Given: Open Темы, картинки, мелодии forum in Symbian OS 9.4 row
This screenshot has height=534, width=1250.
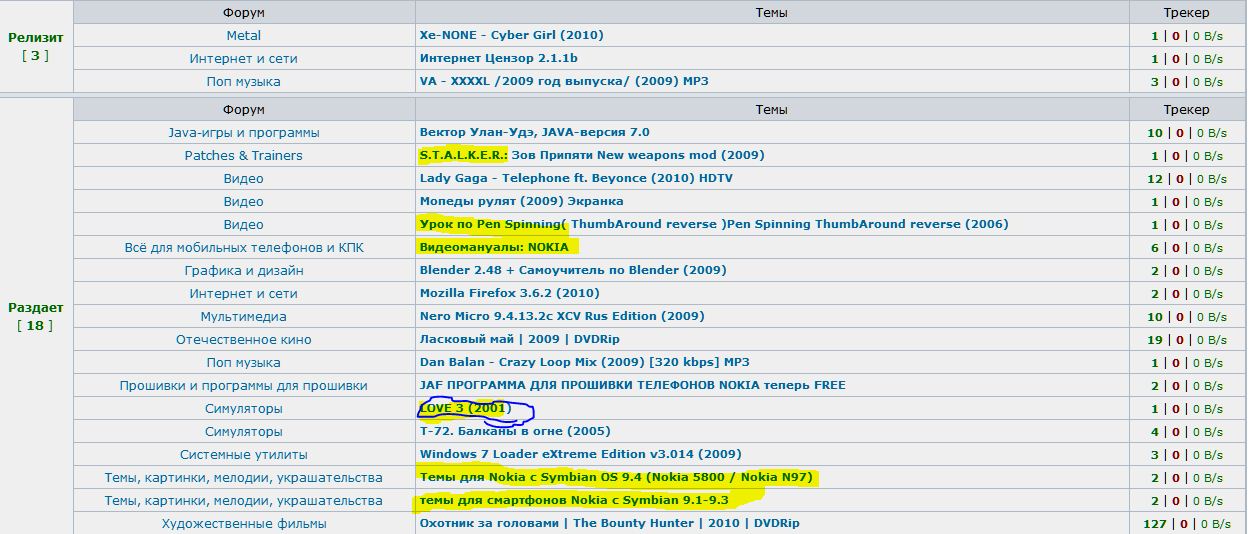Looking at the screenshot, I should 243,477.
